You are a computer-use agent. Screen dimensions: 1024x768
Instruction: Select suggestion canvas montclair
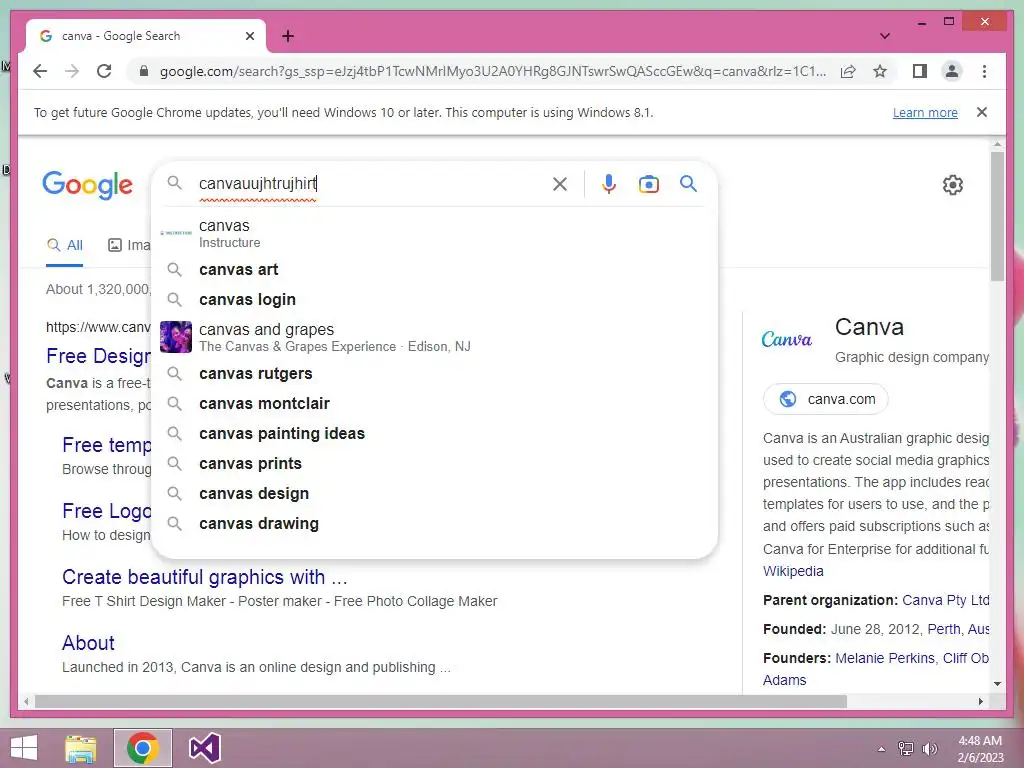(434, 404)
